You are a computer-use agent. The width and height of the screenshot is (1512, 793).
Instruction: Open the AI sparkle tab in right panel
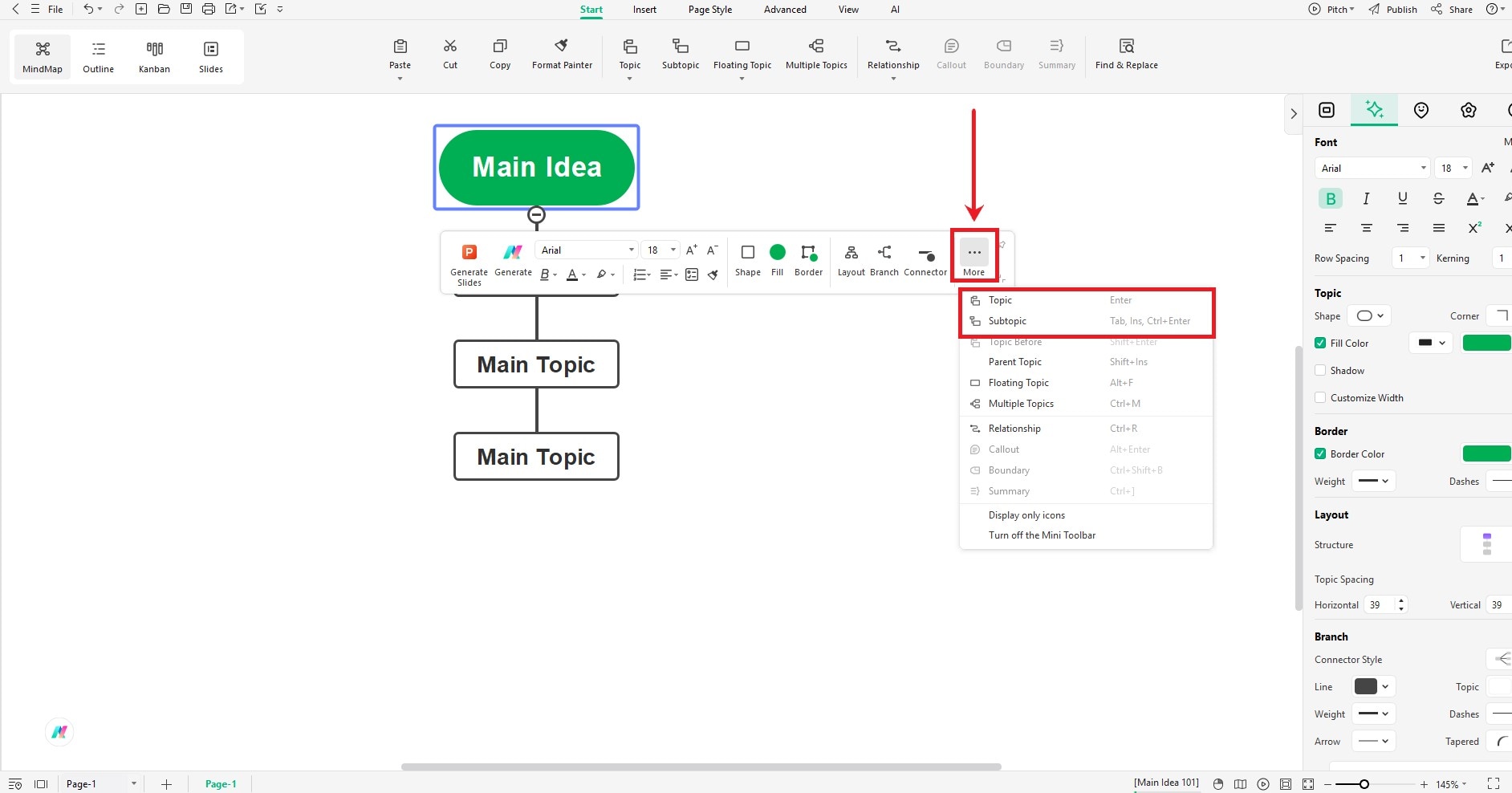click(x=1374, y=110)
